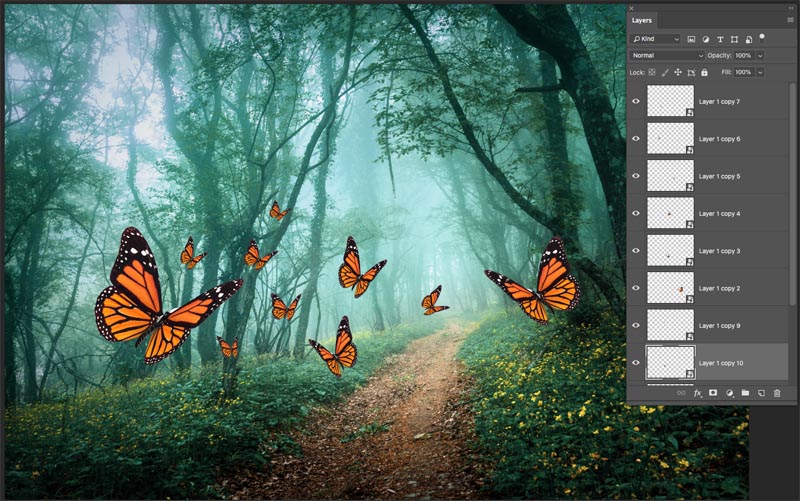Viewport: 800px width, 501px height.
Task: Delete layer with trash icon
Action: [777, 393]
